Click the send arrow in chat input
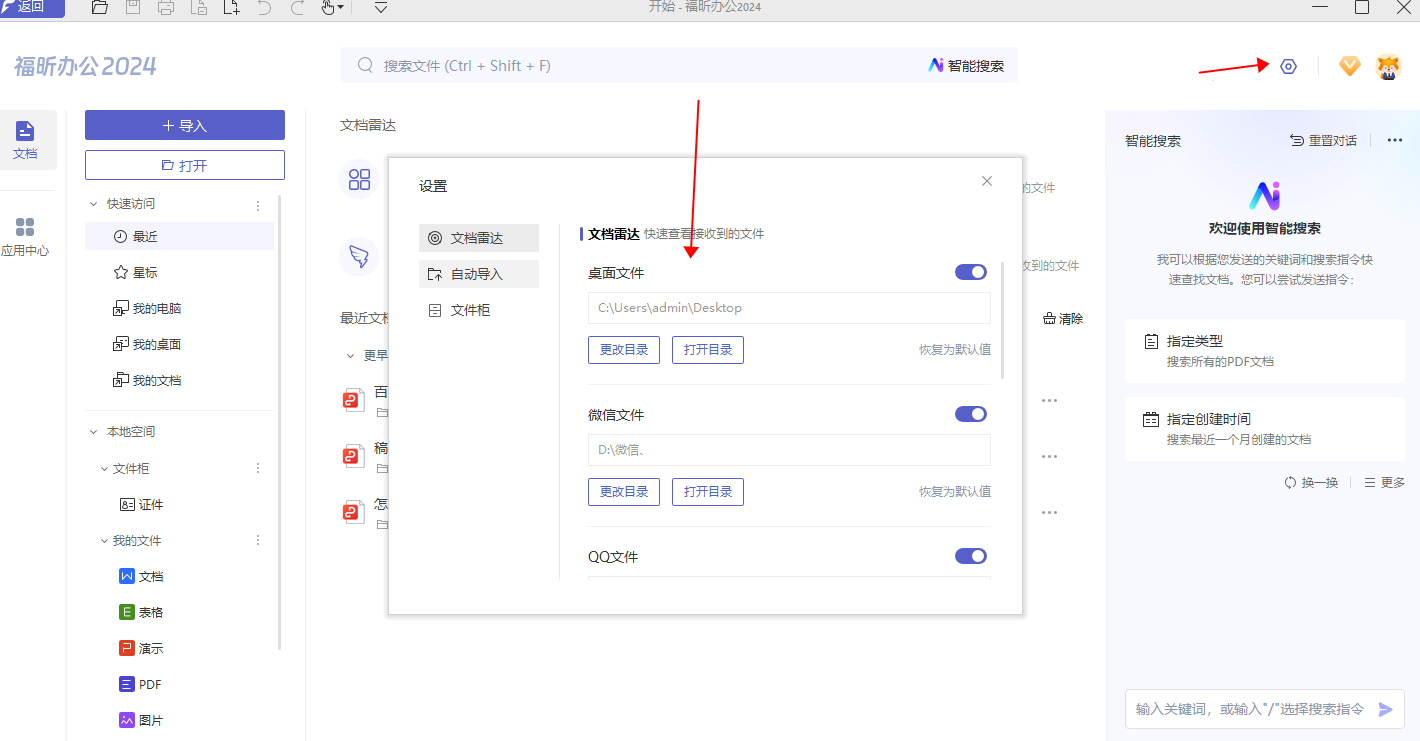 (1386, 709)
